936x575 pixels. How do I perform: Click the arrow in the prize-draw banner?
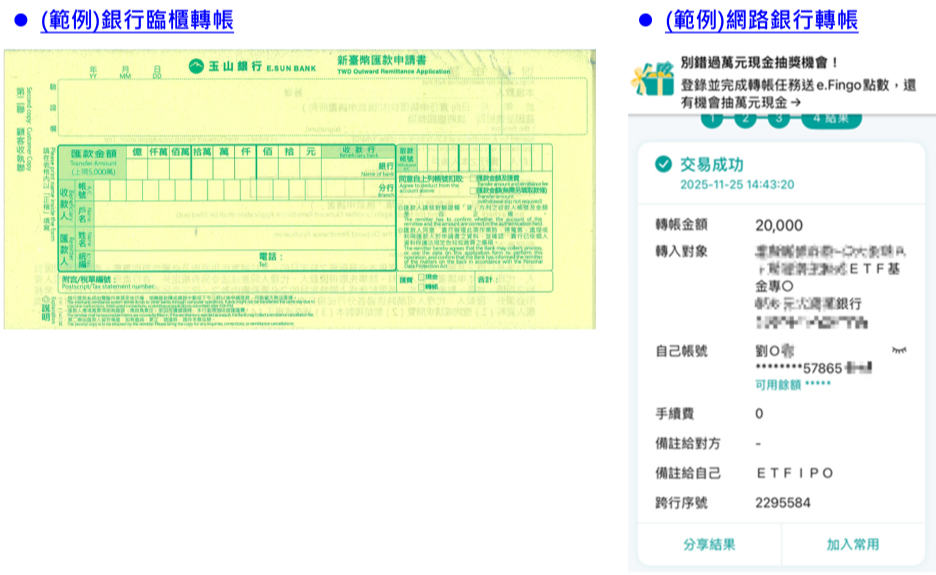[x=795, y=102]
